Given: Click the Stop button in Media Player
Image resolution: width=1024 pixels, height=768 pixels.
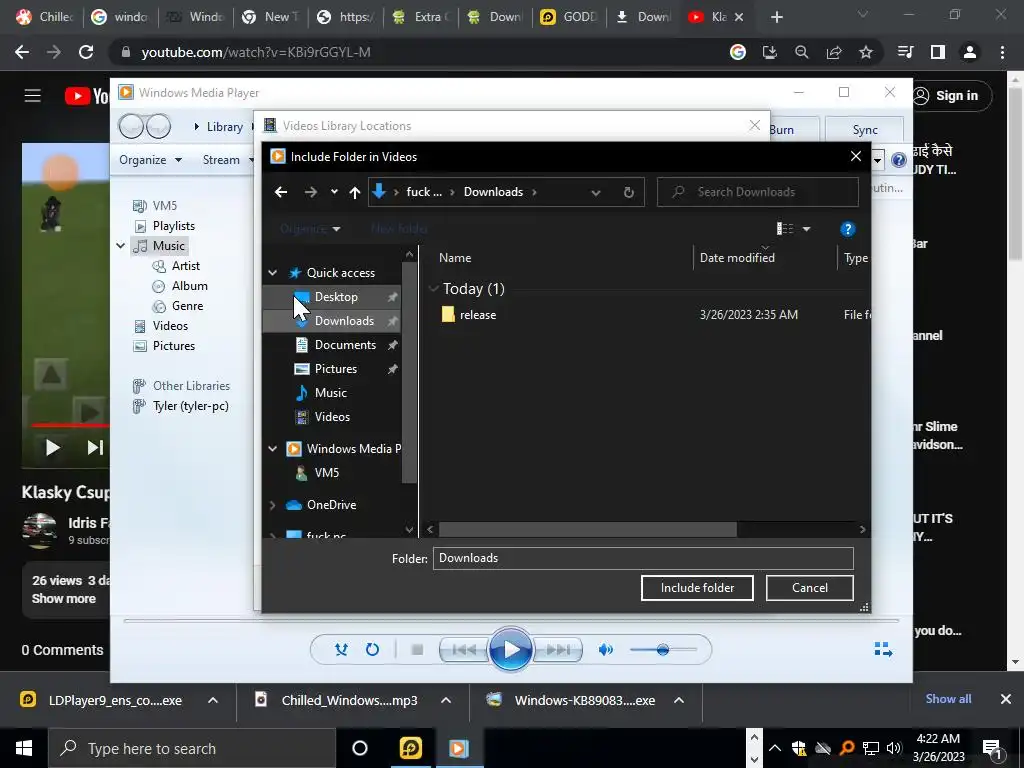Looking at the screenshot, I should click(x=417, y=650).
